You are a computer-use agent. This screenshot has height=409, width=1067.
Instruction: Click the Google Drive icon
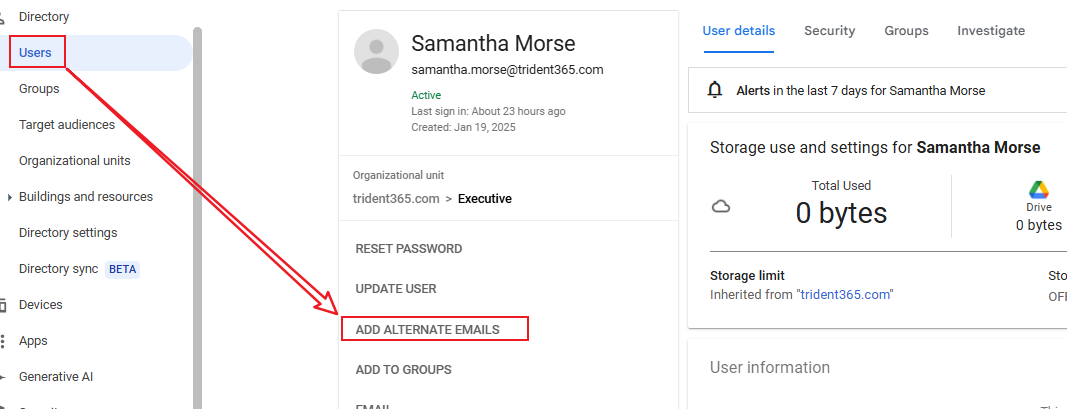click(1038, 190)
